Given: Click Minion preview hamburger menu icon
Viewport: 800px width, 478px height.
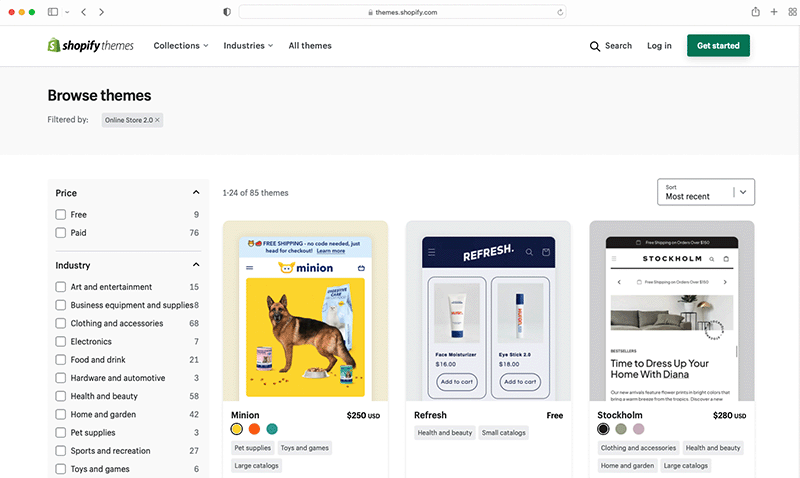Looking at the screenshot, I should pos(249,268).
